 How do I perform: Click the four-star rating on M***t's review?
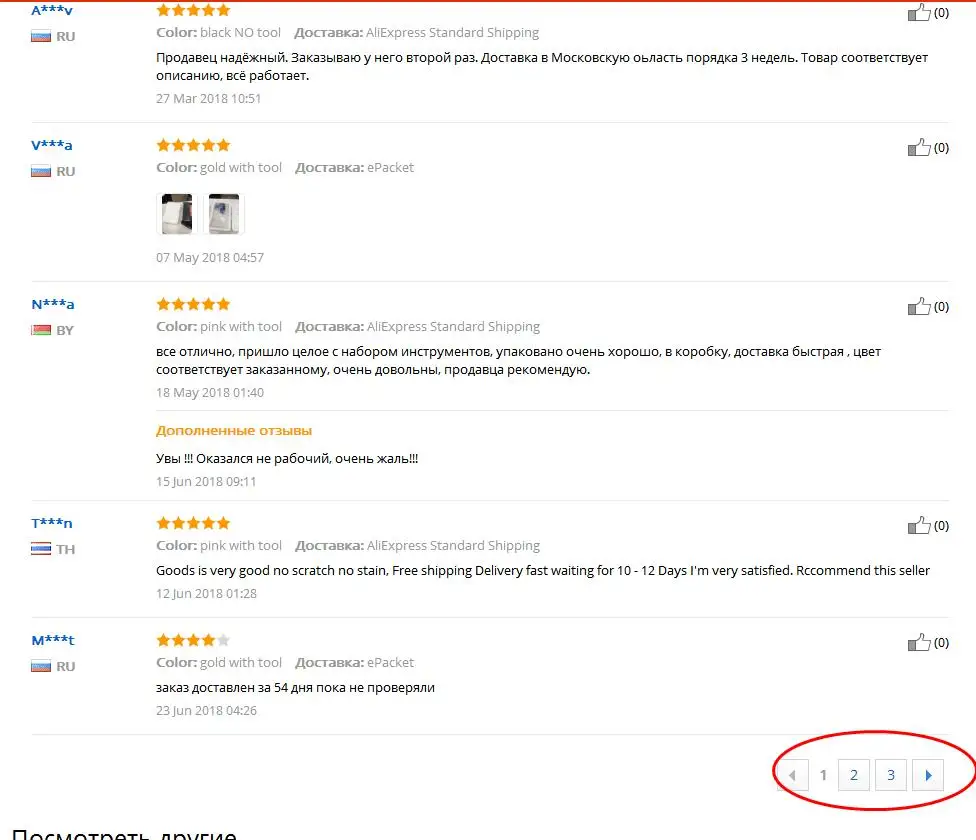[194, 640]
